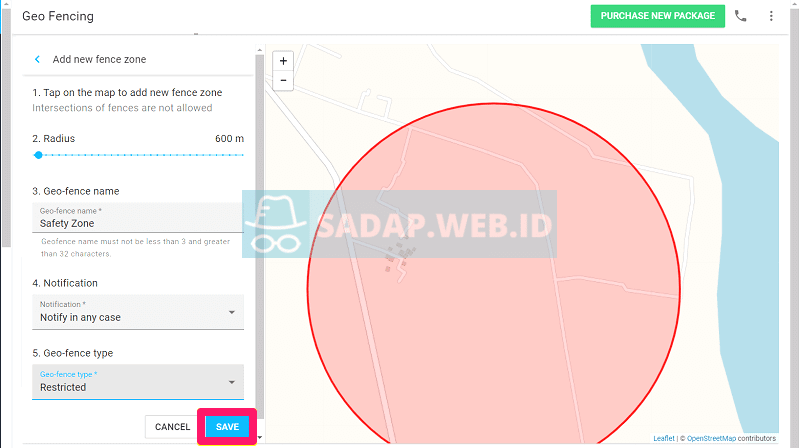800x448 pixels.
Task: Click the 'Geo Fencing' page title
Action: (x=58, y=16)
